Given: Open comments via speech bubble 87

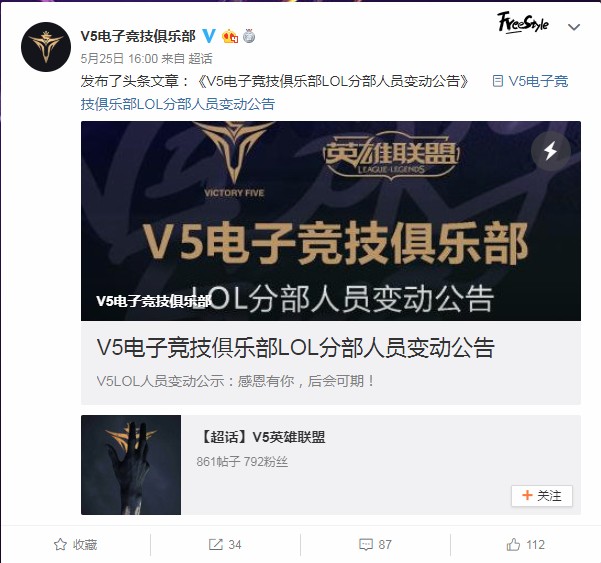Looking at the screenshot, I should [375, 544].
